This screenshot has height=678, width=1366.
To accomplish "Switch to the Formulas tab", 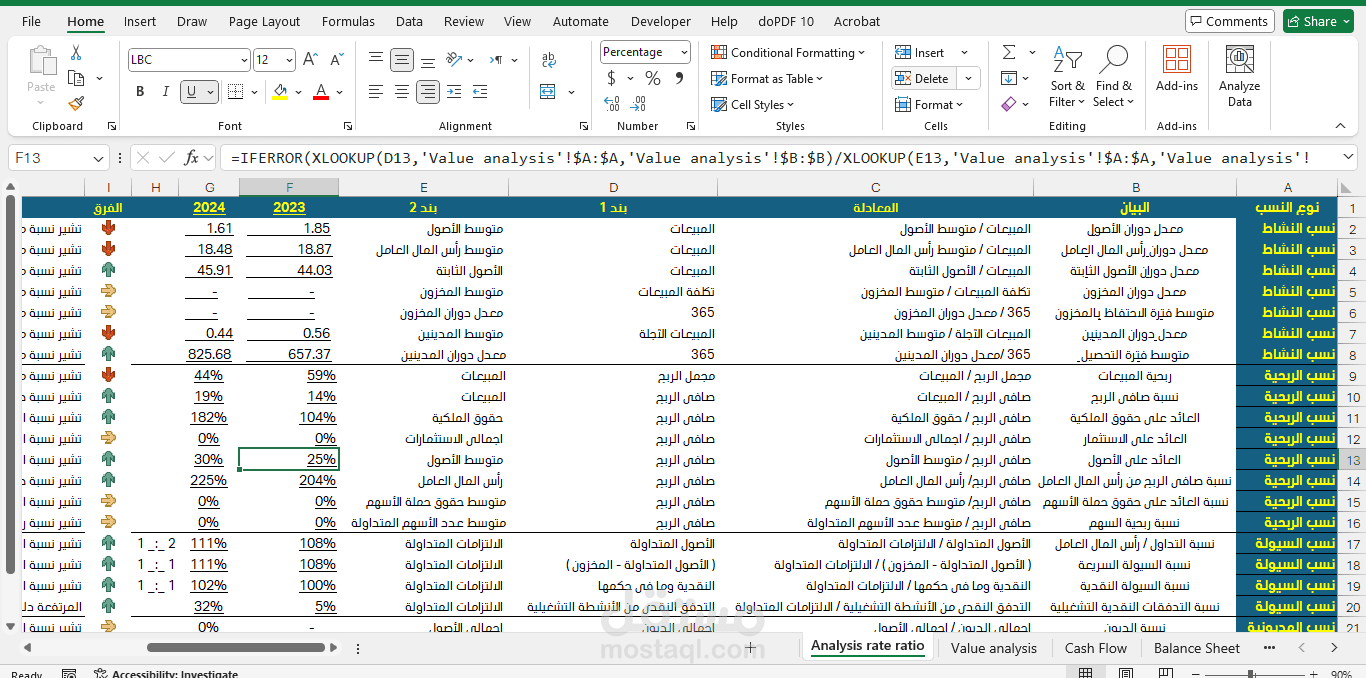I will click(348, 21).
